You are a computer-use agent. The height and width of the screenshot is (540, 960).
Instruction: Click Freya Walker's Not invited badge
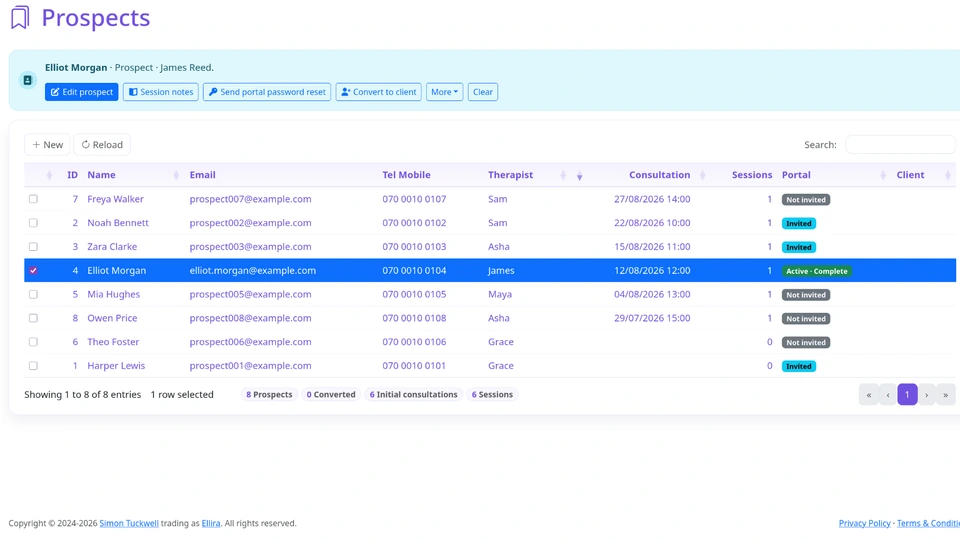coord(806,200)
